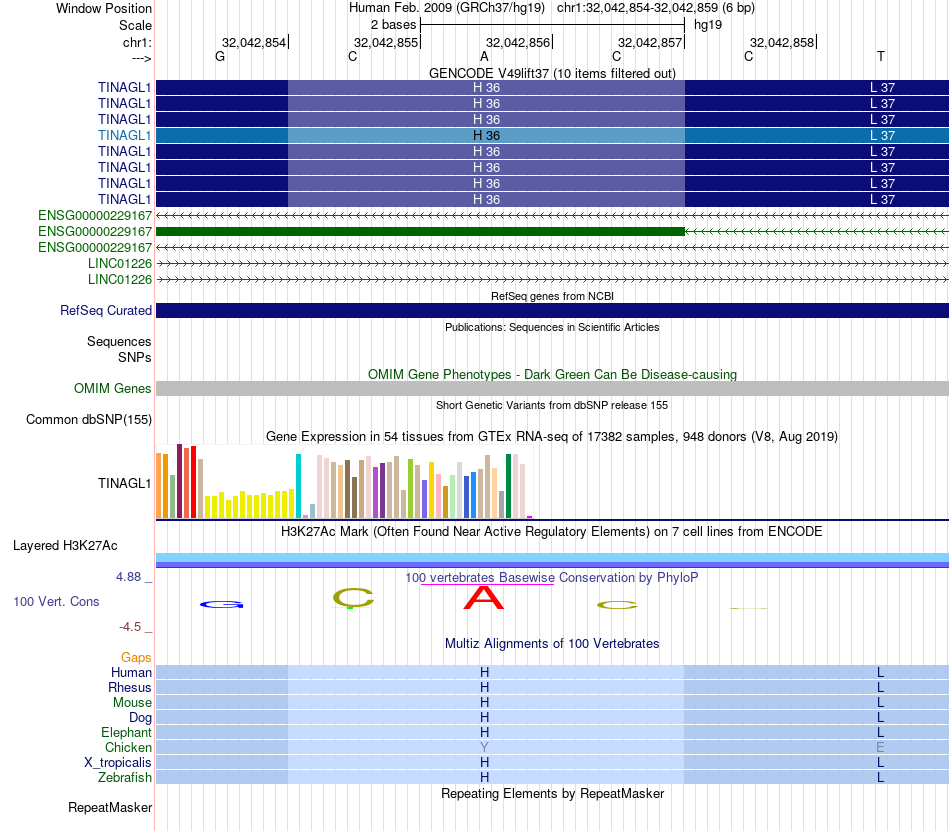Click the Layered H3K27Ac track label
The height and width of the screenshot is (831, 950).
point(65,546)
